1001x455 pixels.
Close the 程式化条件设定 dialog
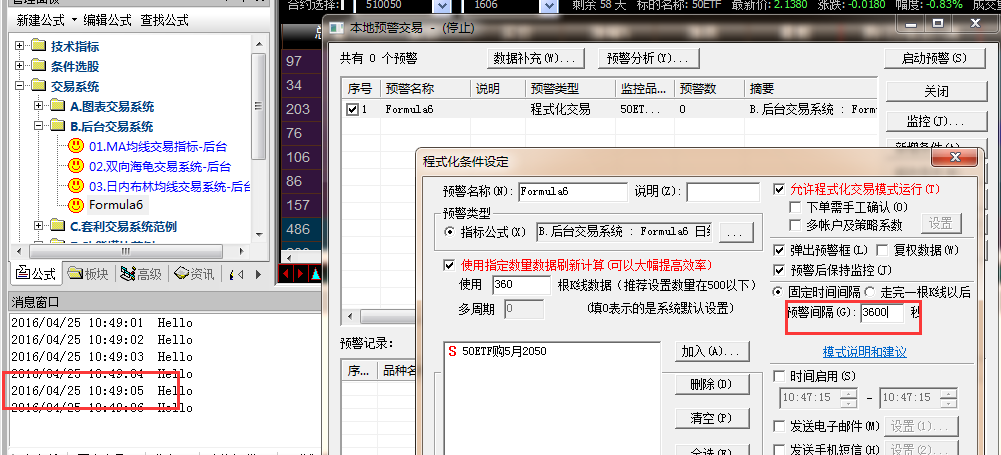(x=956, y=160)
